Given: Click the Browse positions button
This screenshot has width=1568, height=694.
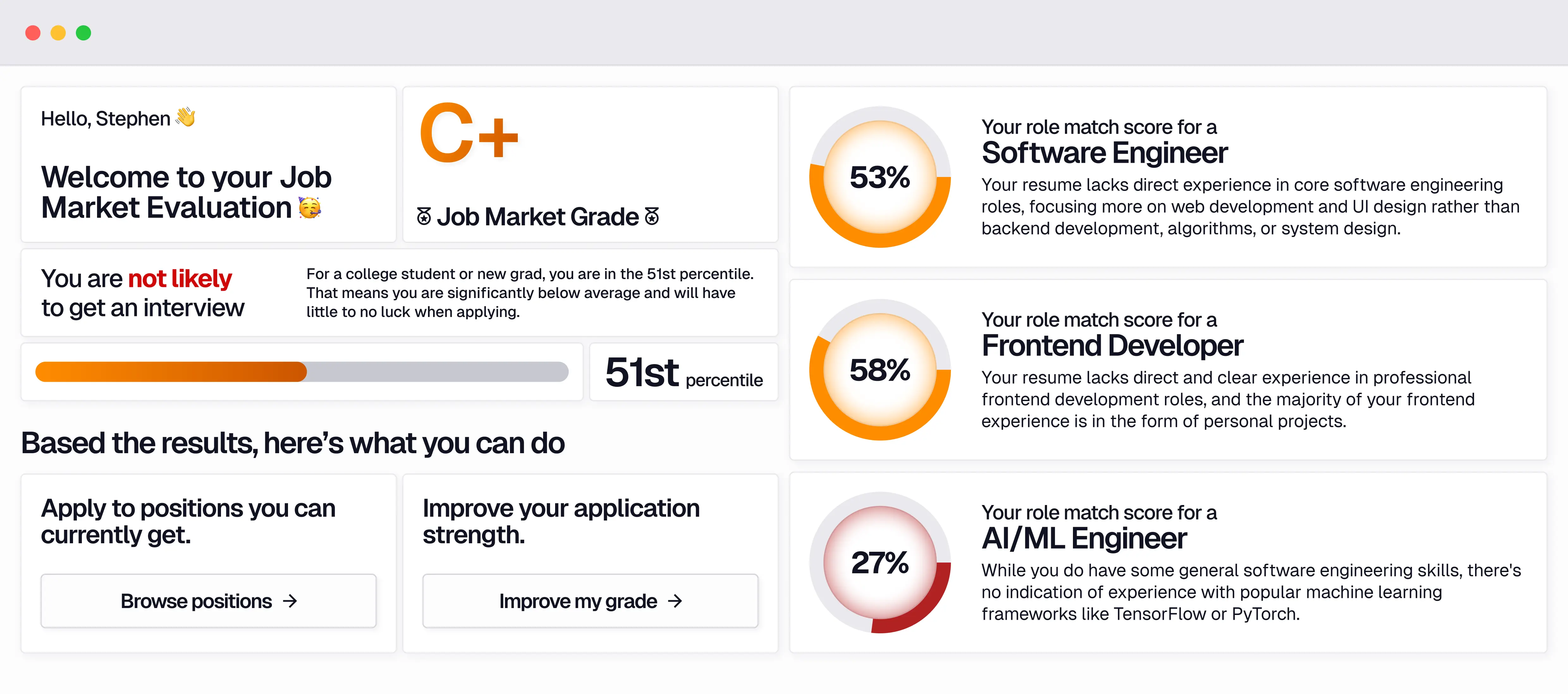Looking at the screenshot, I should point(208,601).
